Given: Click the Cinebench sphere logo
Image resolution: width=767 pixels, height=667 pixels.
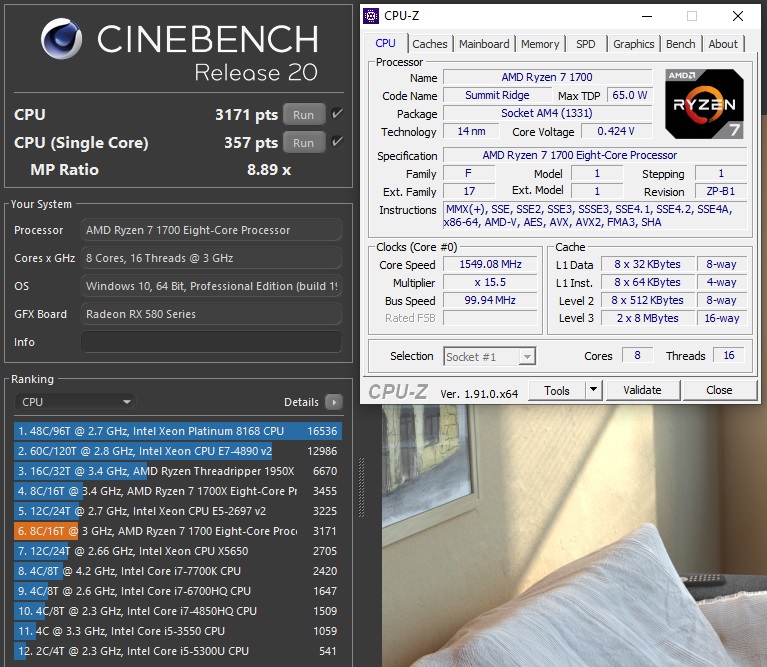Looking at the screenshot, I should pyautogui.click(x=61, y=39).
